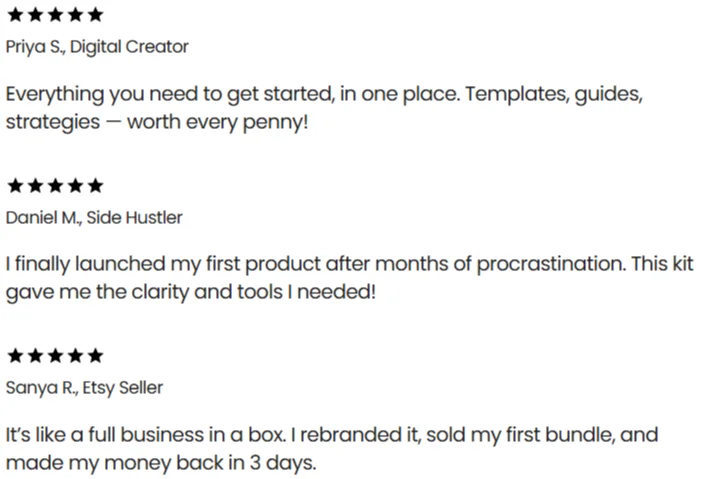Click first star of Daniel's rating
717x479 pixels.
[16, 186]
